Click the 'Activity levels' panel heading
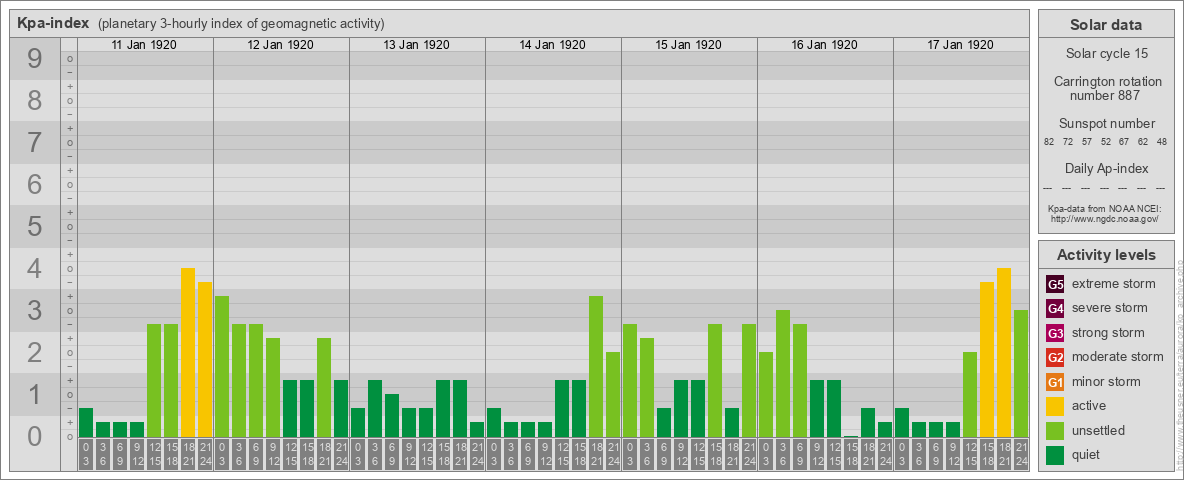1184x480 pixels. point(1106,255)
